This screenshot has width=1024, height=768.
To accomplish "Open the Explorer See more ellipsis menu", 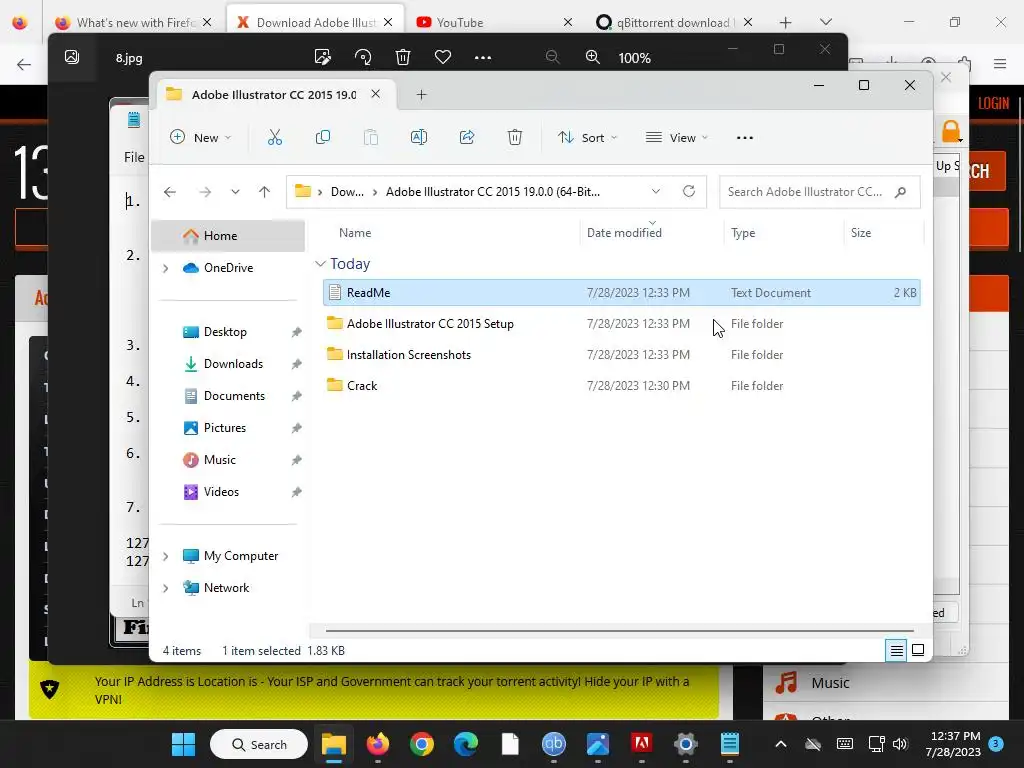I will pos(744,138).
